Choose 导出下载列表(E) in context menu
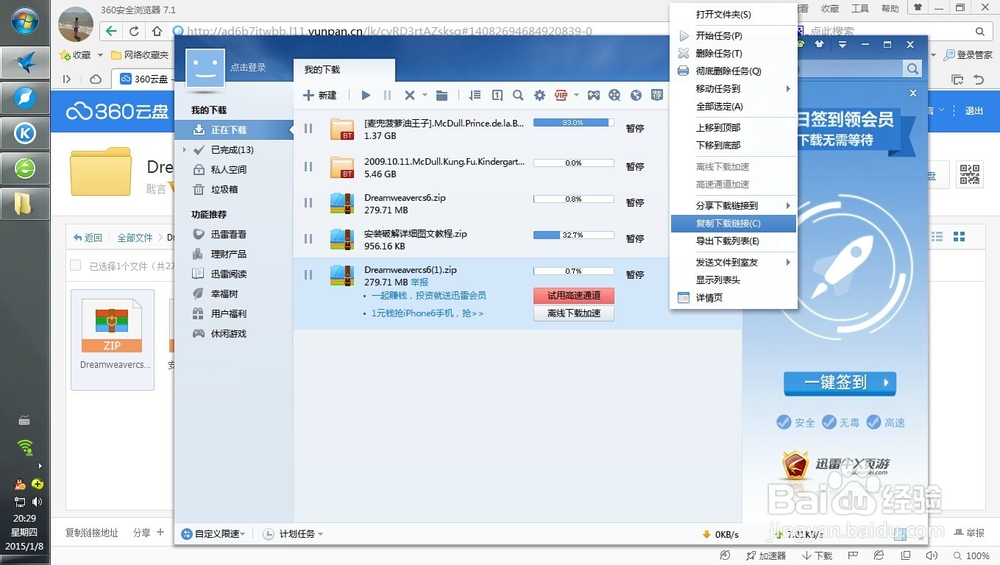 click(x=733, y=242)
